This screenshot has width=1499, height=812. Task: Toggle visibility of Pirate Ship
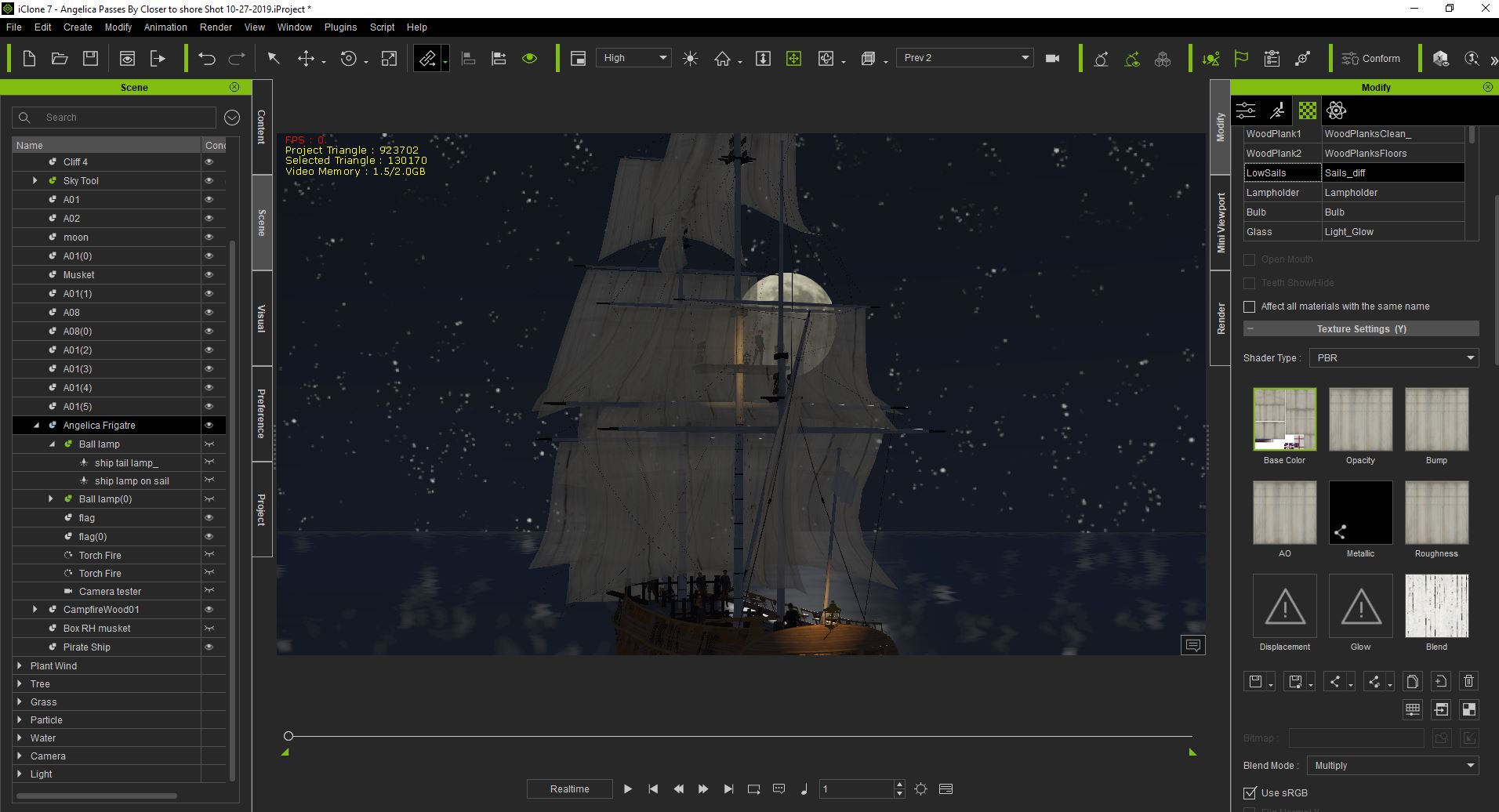click(x=209, y=647)
